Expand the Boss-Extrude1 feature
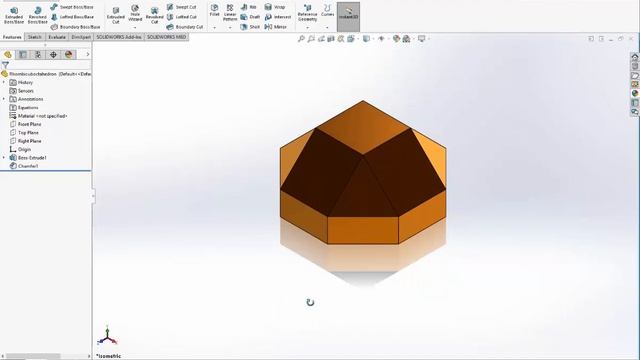 tap(4, 158)
